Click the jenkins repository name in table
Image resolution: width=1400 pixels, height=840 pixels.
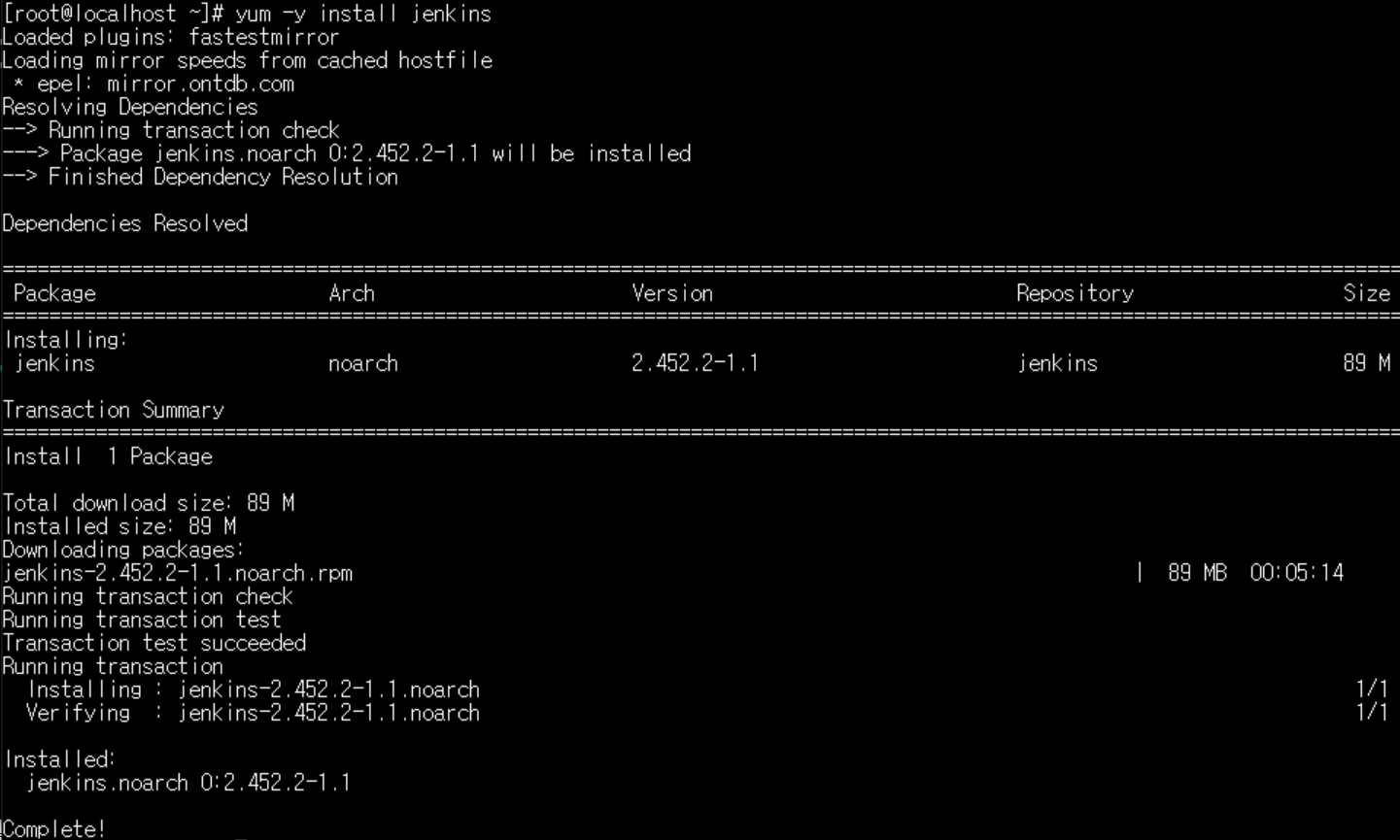click(1057, 363)
